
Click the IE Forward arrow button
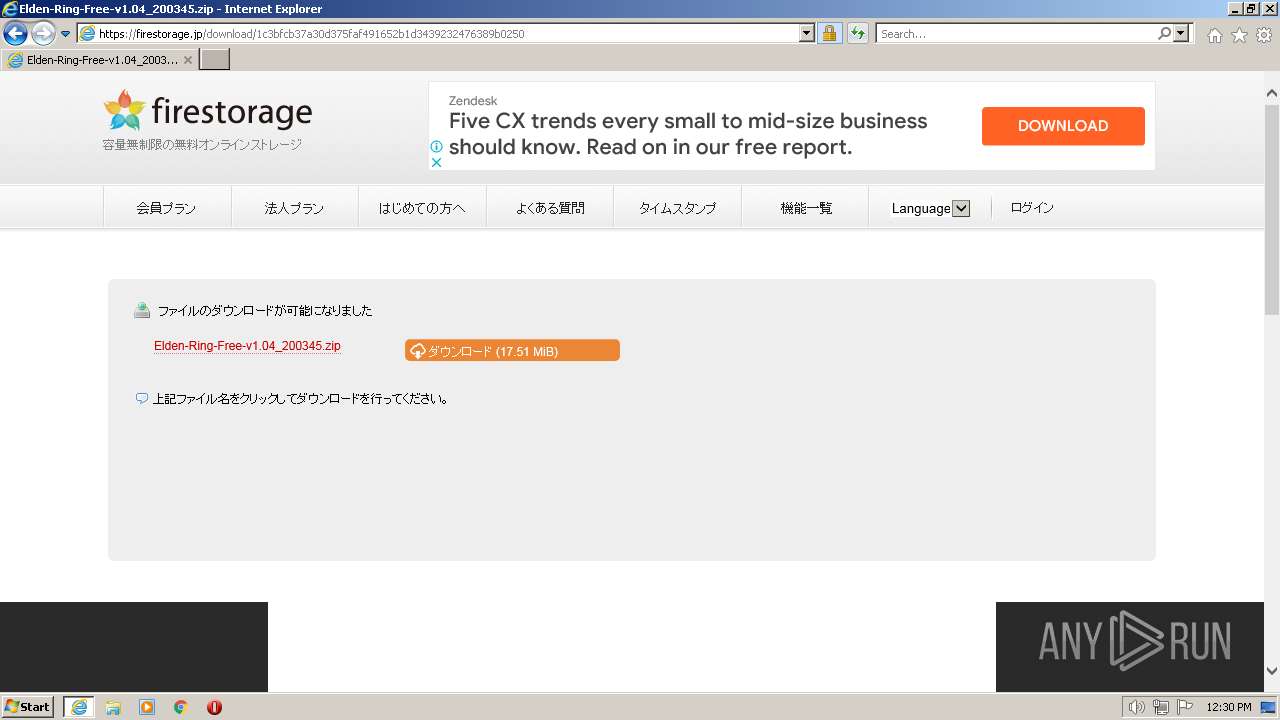[42, 33]
